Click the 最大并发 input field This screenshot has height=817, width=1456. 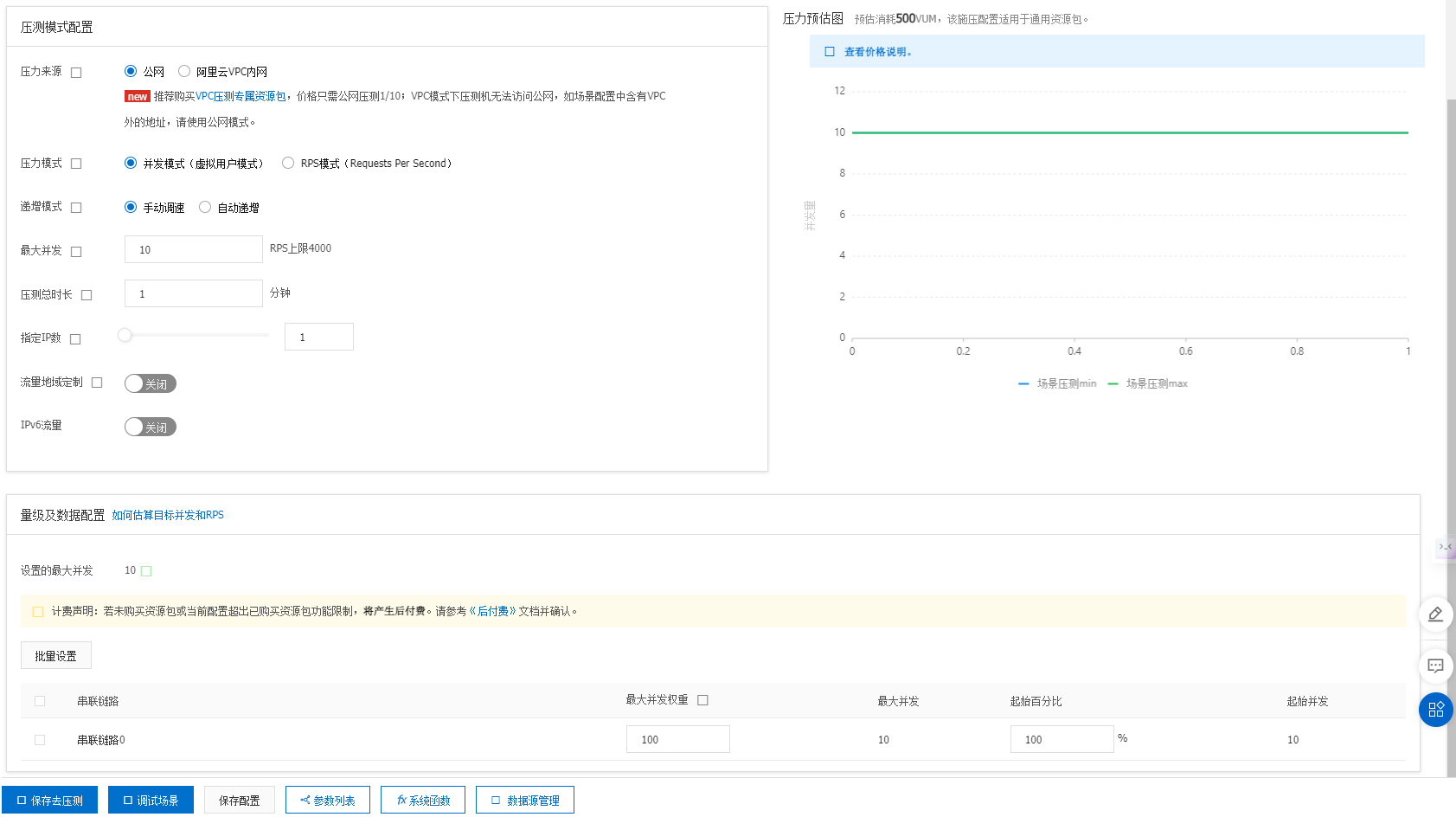[193, 249]
